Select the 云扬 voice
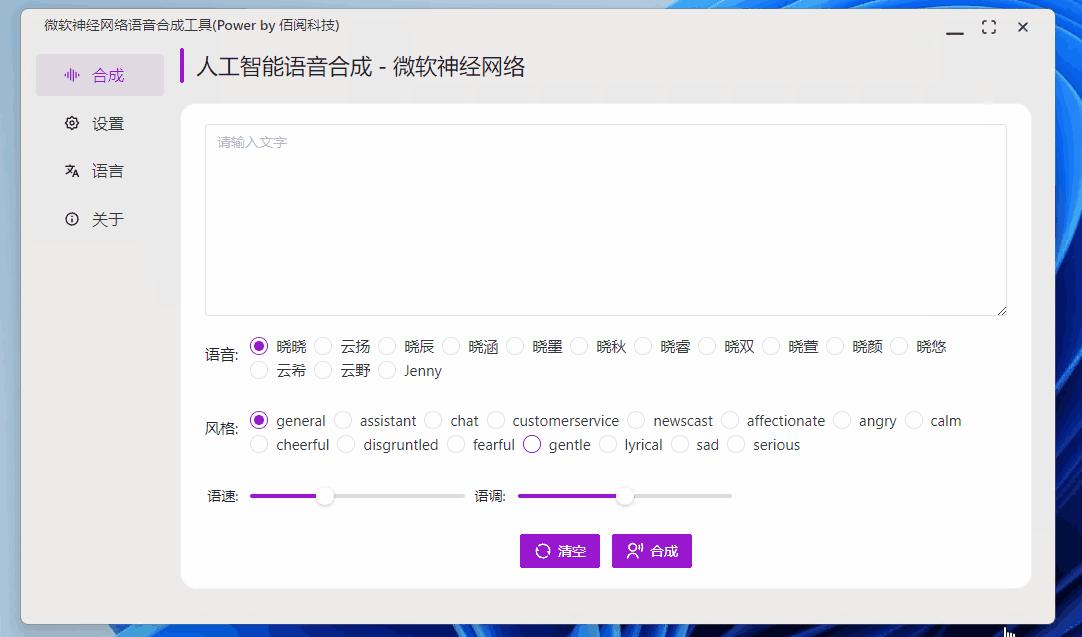 tap(323, 346)
